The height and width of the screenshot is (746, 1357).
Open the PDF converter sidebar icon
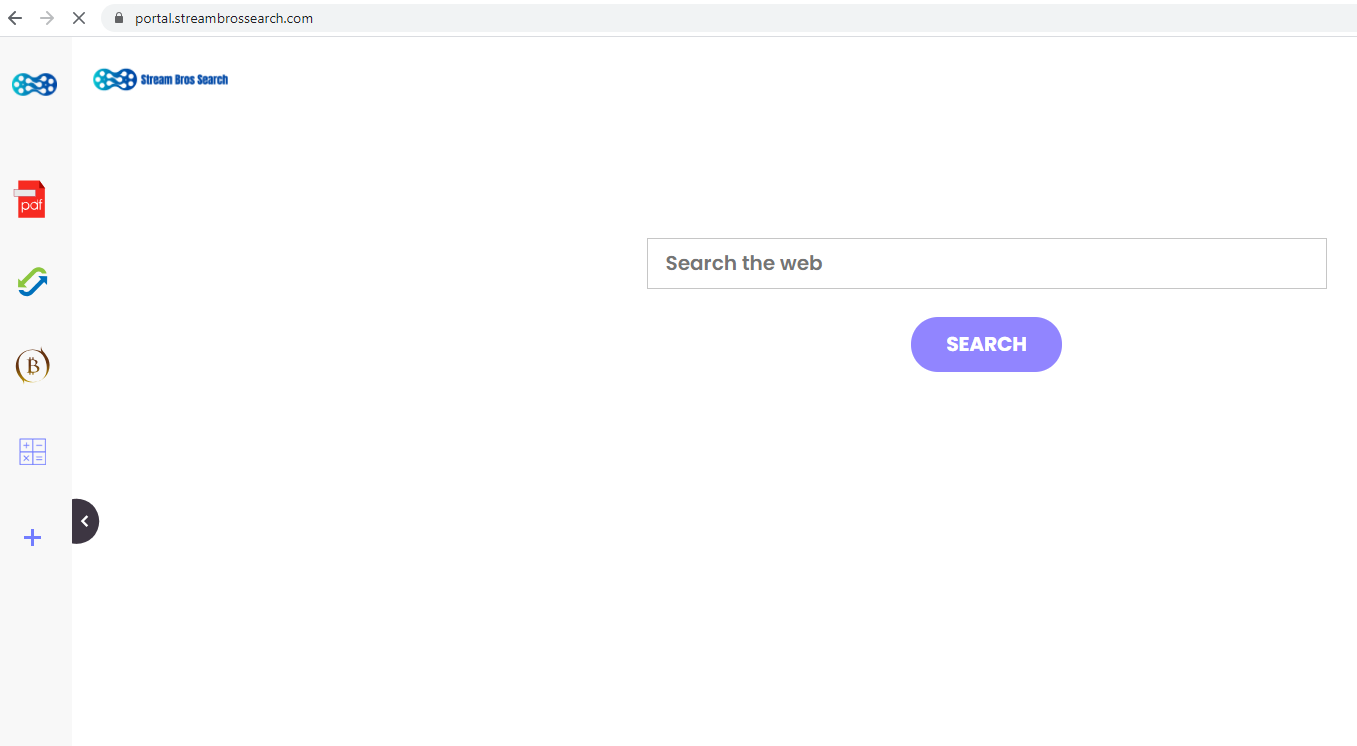tap(31, 199)
